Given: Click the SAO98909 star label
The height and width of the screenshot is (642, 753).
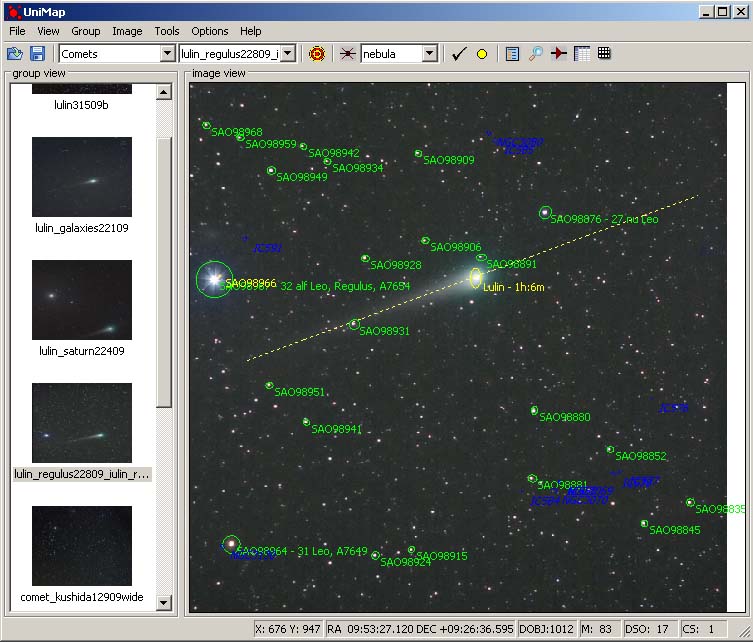Looking at the screenshot, I should pos(449,160).
